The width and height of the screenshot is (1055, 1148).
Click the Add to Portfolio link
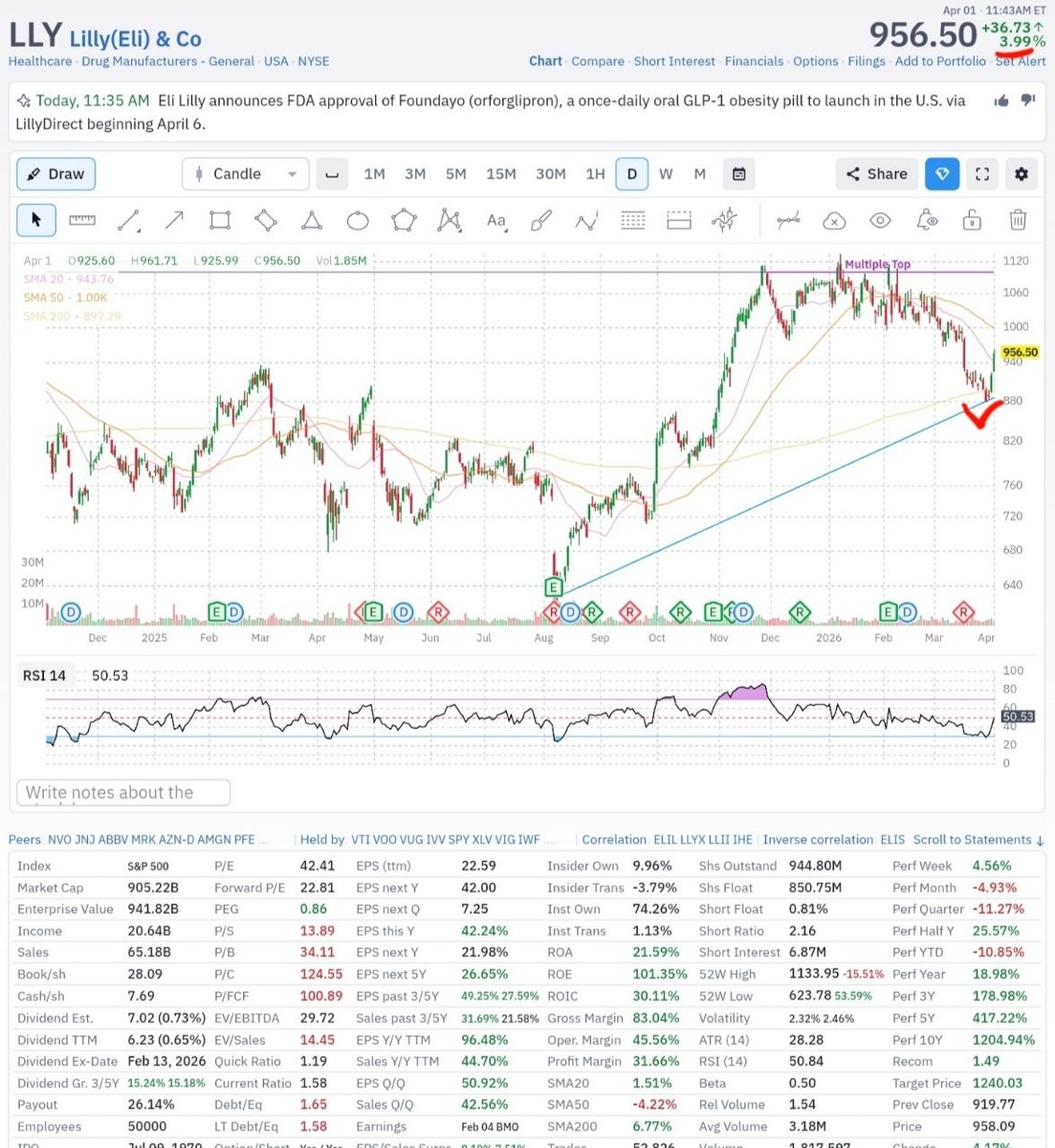click(940, 61)
